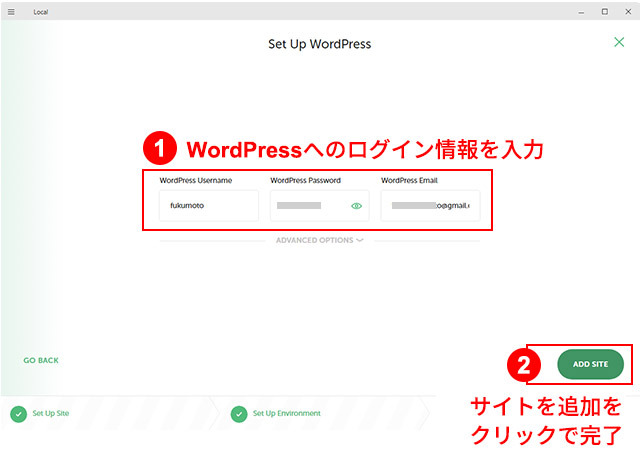Go back to previous step
This screenshot has height=451, width=640.
(41, 360)
